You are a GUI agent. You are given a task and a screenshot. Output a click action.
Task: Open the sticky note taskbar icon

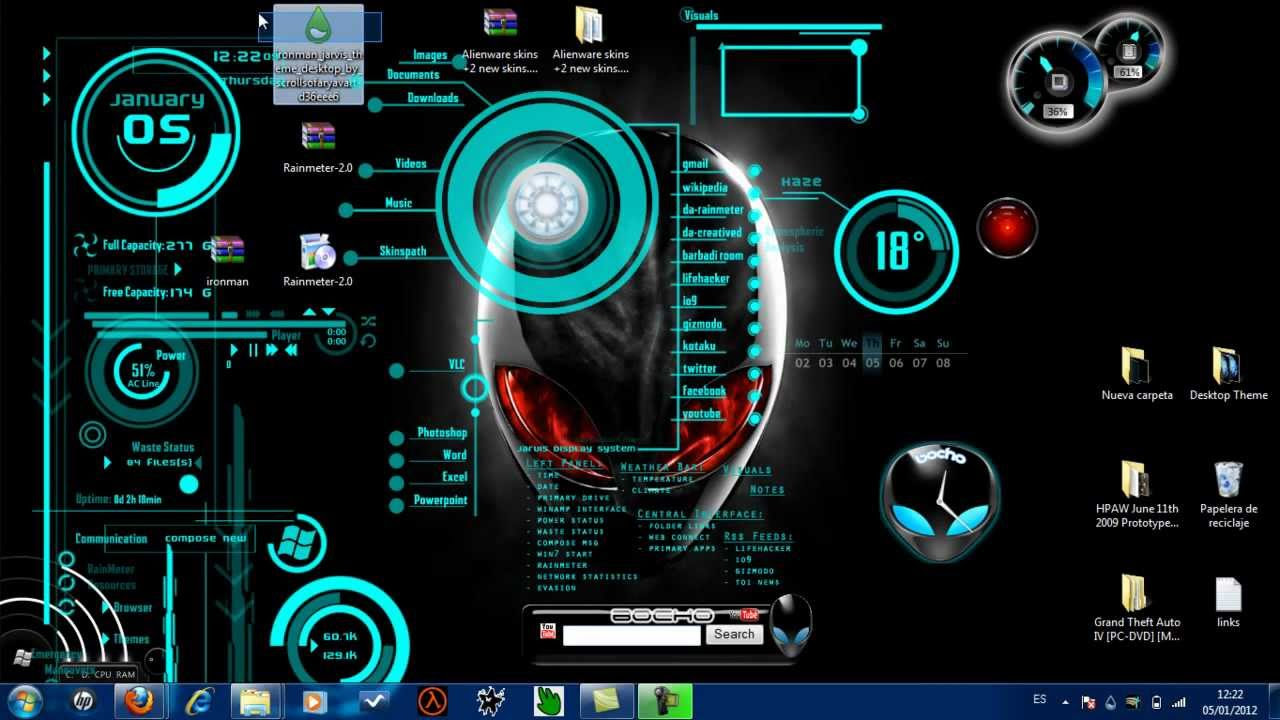point(607,702)
